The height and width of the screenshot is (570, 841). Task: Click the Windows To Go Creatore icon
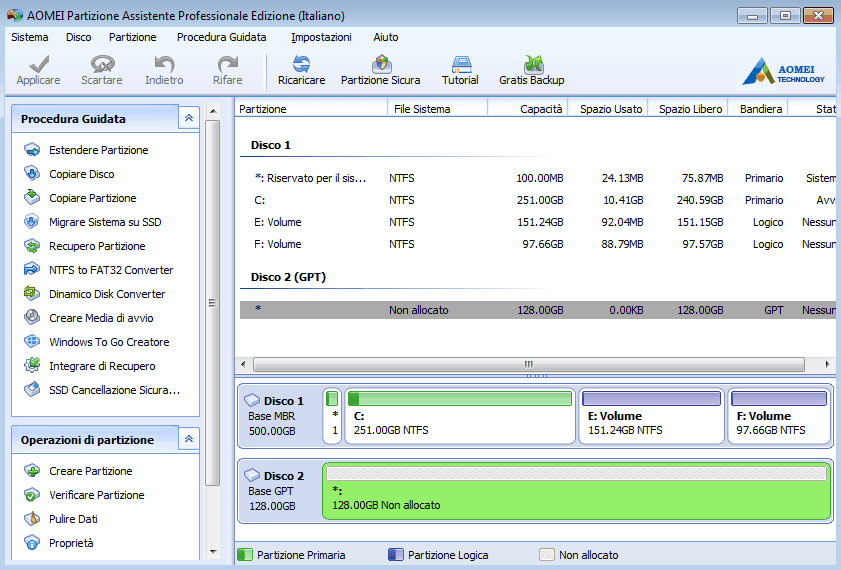pyautogui.click(x=32, y=341)
